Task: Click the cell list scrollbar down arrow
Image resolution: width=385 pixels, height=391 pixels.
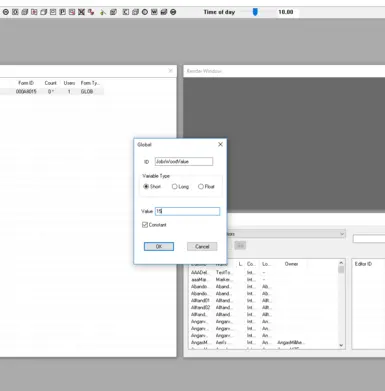Action: [x=341, y=345]
